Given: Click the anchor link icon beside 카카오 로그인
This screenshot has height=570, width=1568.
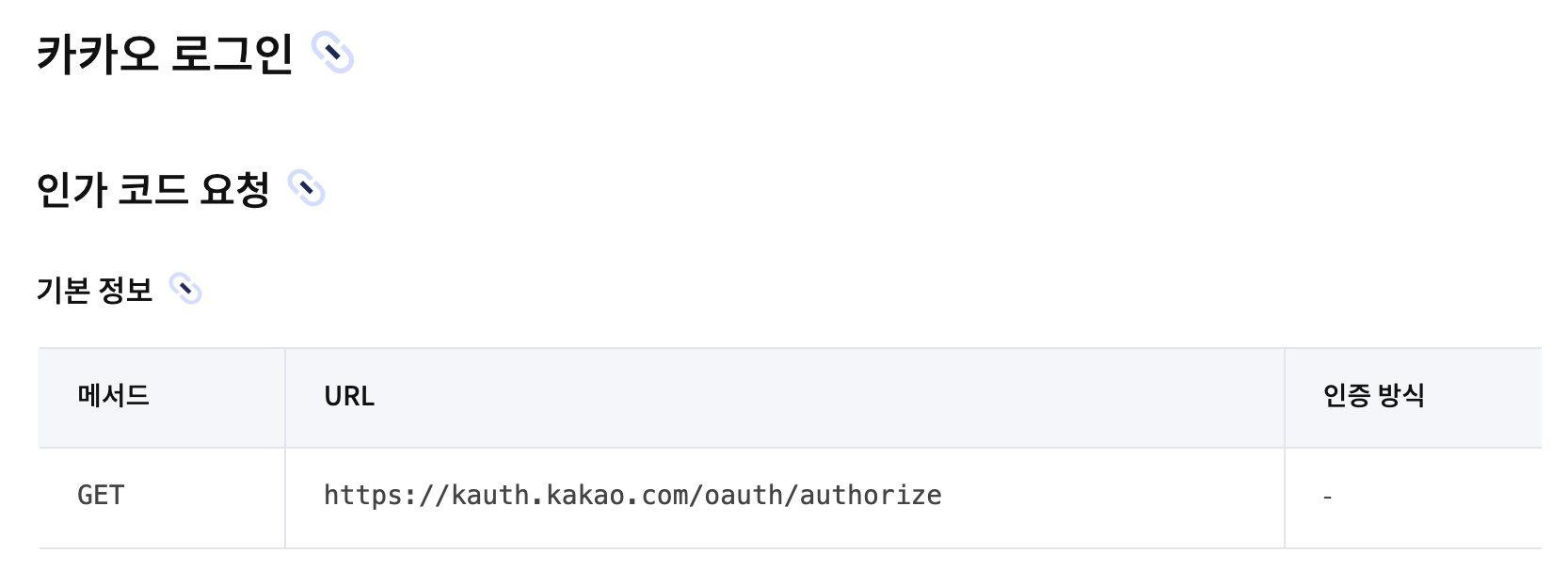Looking at the screenshot, I should pos(332,53).
